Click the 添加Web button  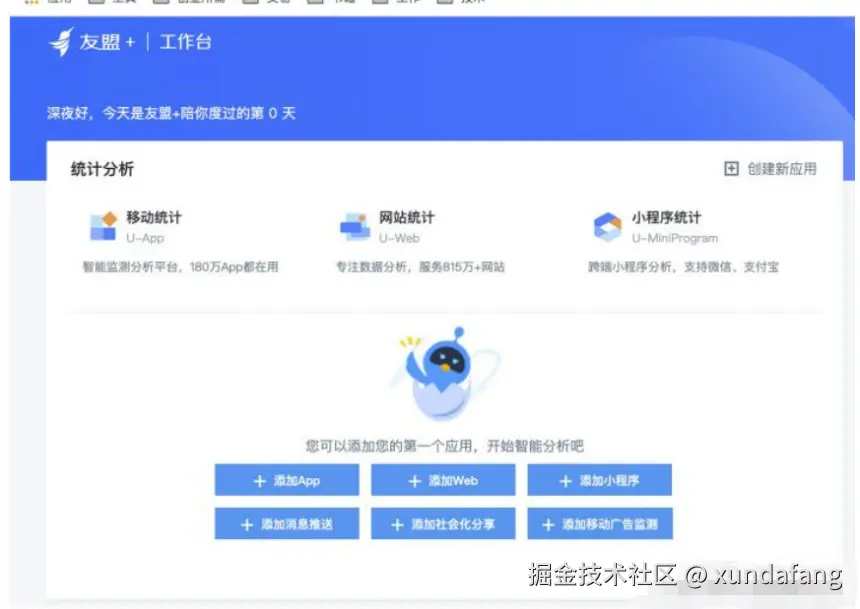click(x=443, y=480)
